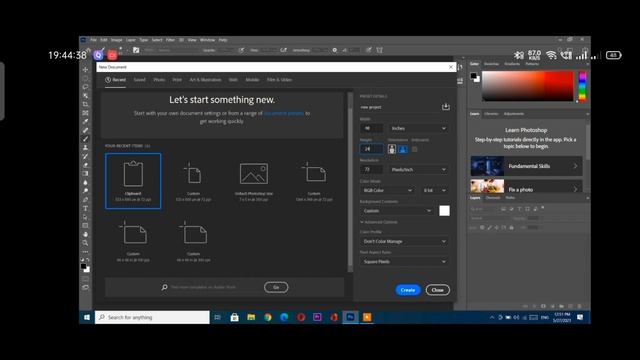Select the Pen tool
The height and width of the screenshot is (360, 640).
(85, 200)
